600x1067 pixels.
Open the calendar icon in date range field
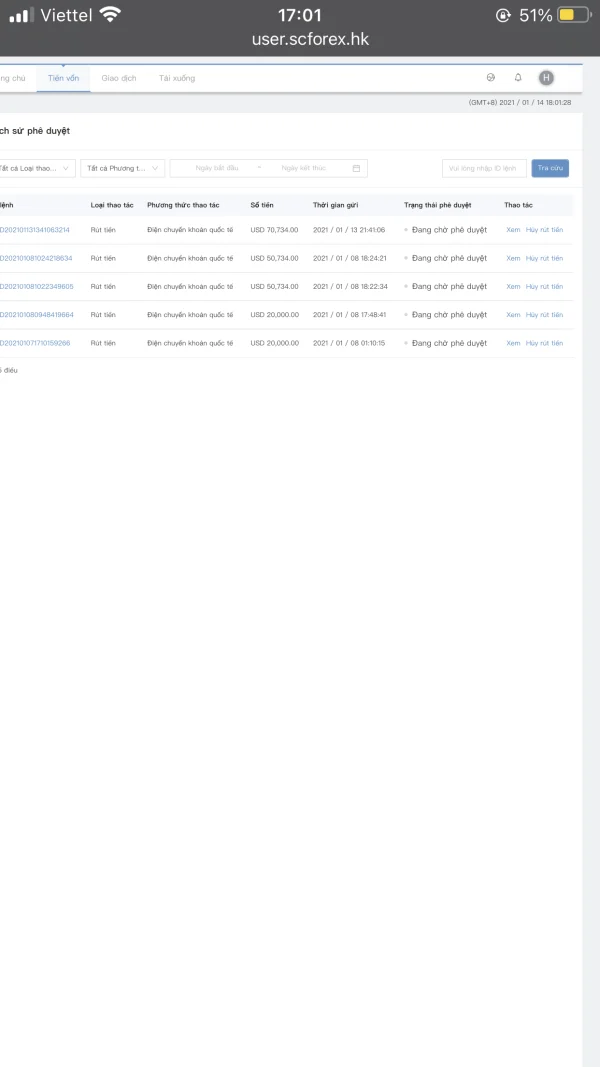(x=356, y=168)
